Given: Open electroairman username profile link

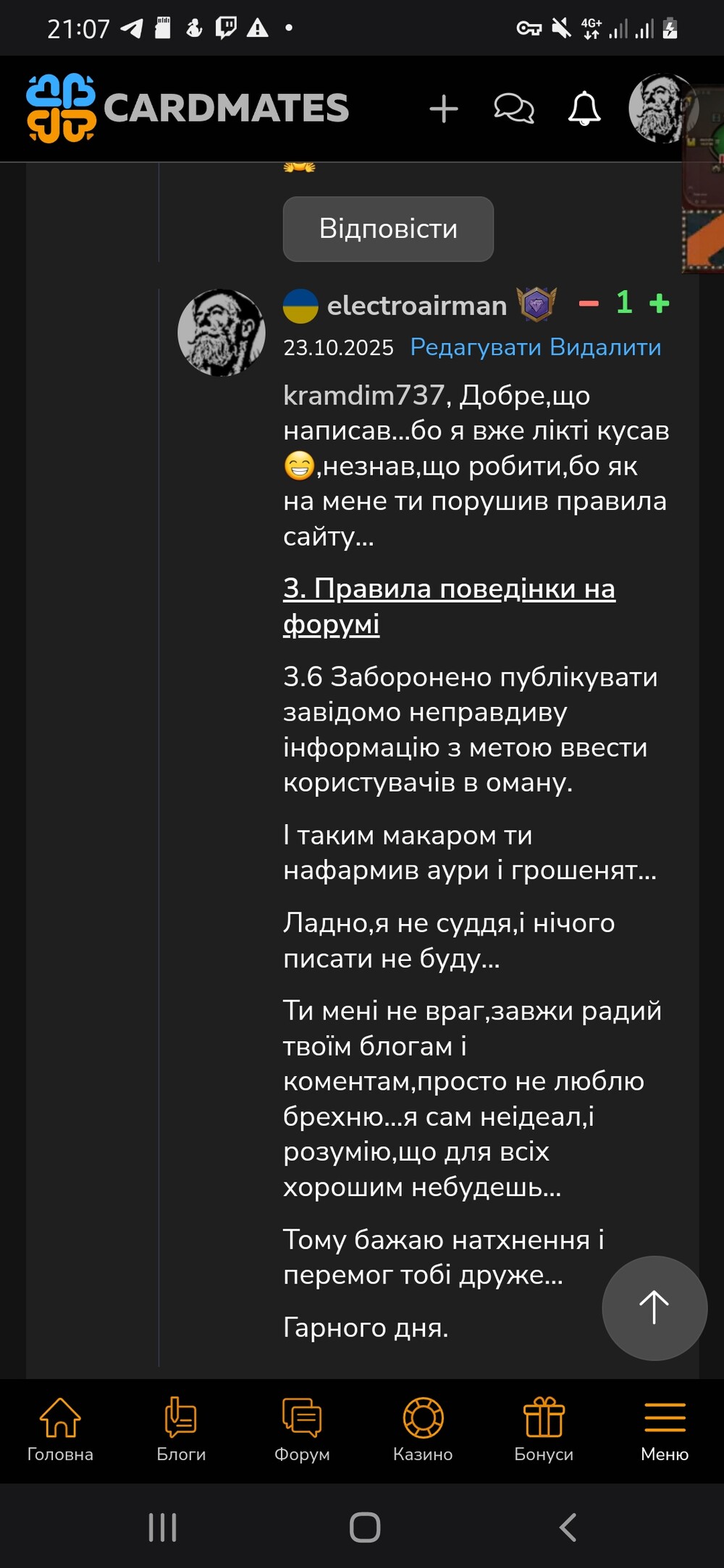Looking at the screenshot, I should 416,305.
